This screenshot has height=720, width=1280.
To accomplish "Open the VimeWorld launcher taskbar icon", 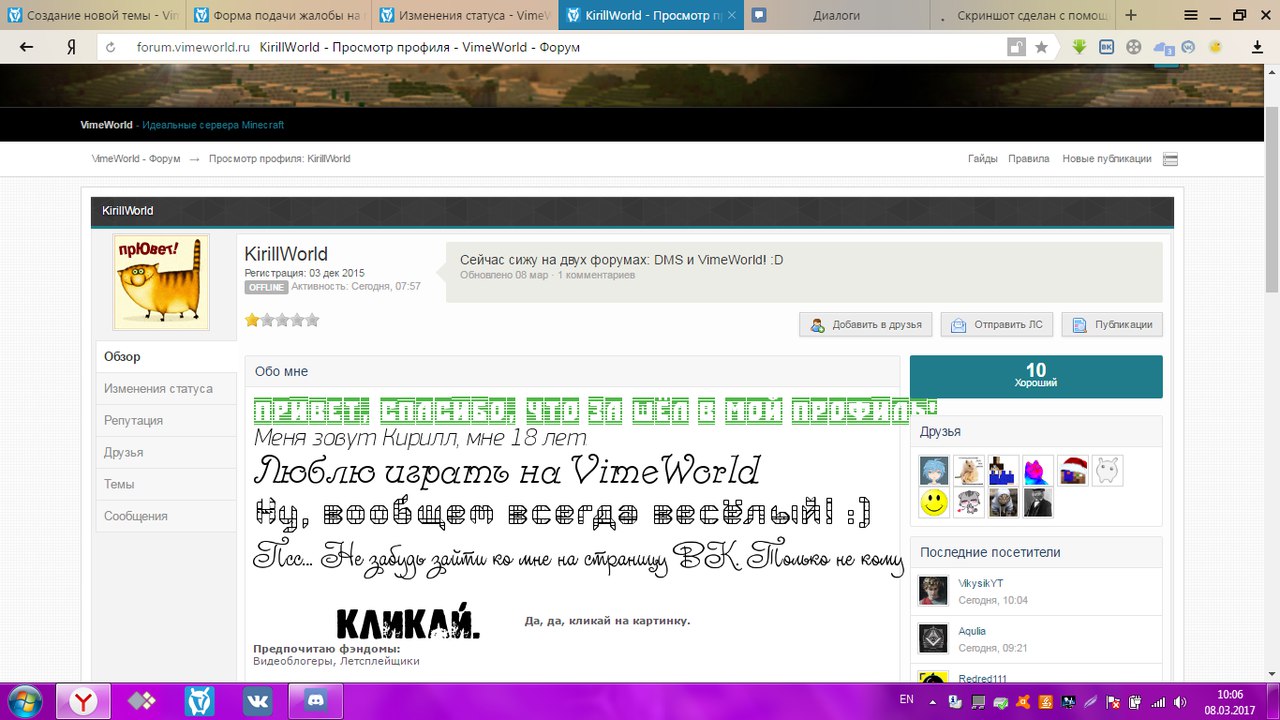I will [200, 701].
